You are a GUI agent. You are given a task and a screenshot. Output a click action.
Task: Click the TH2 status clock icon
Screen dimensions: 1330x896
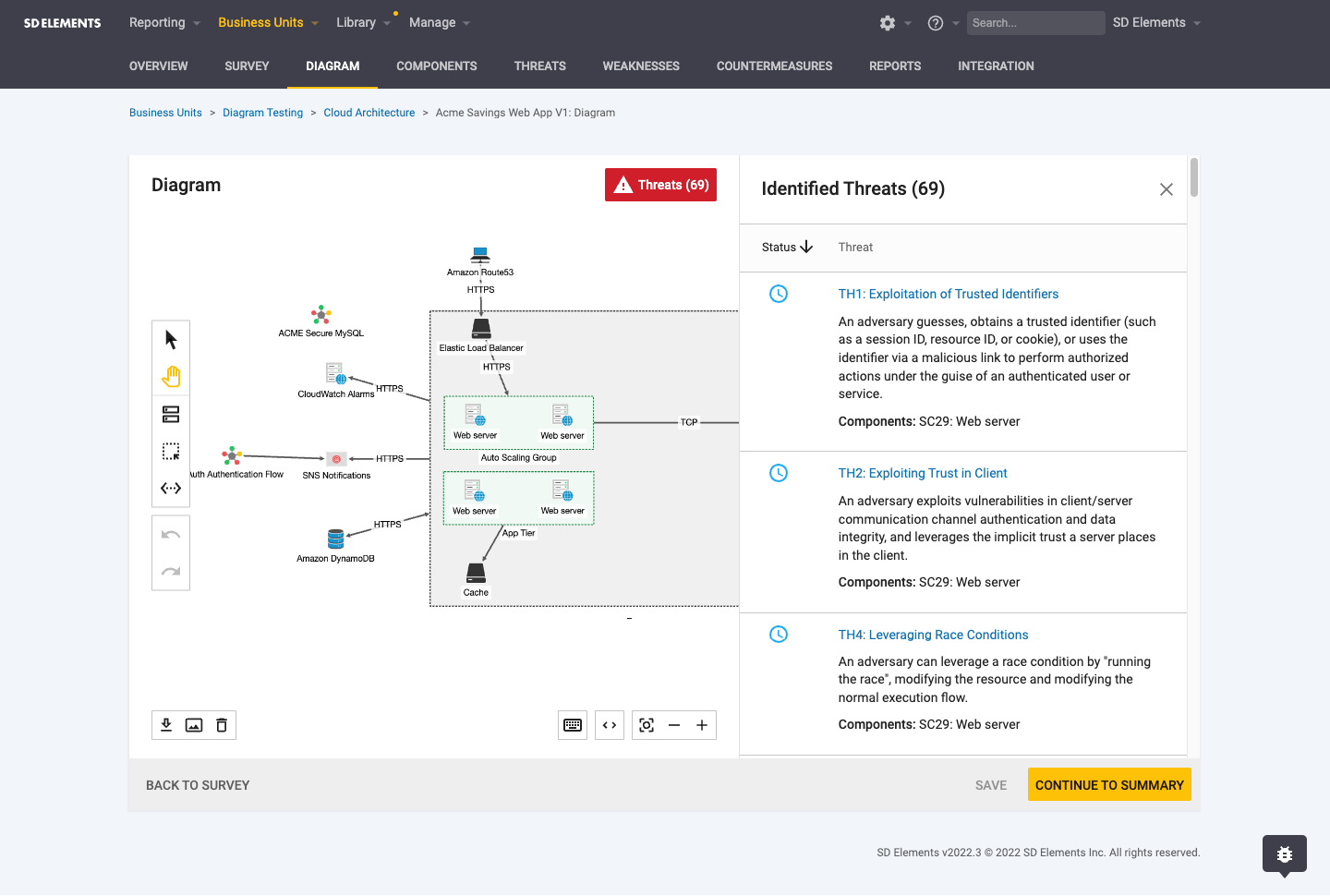coord(779,473)
